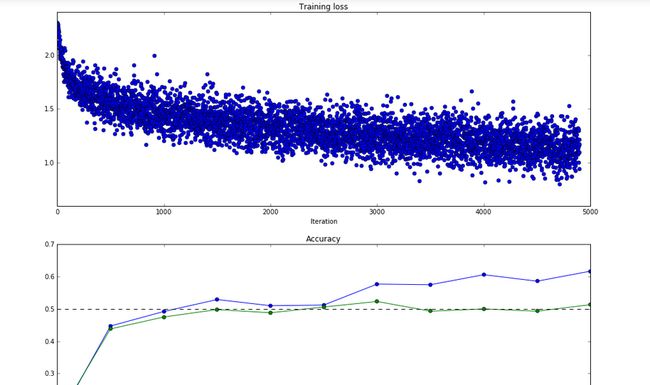Select the 1.0 tick label on loss axis
650x385 pixels.
point(49,163)
